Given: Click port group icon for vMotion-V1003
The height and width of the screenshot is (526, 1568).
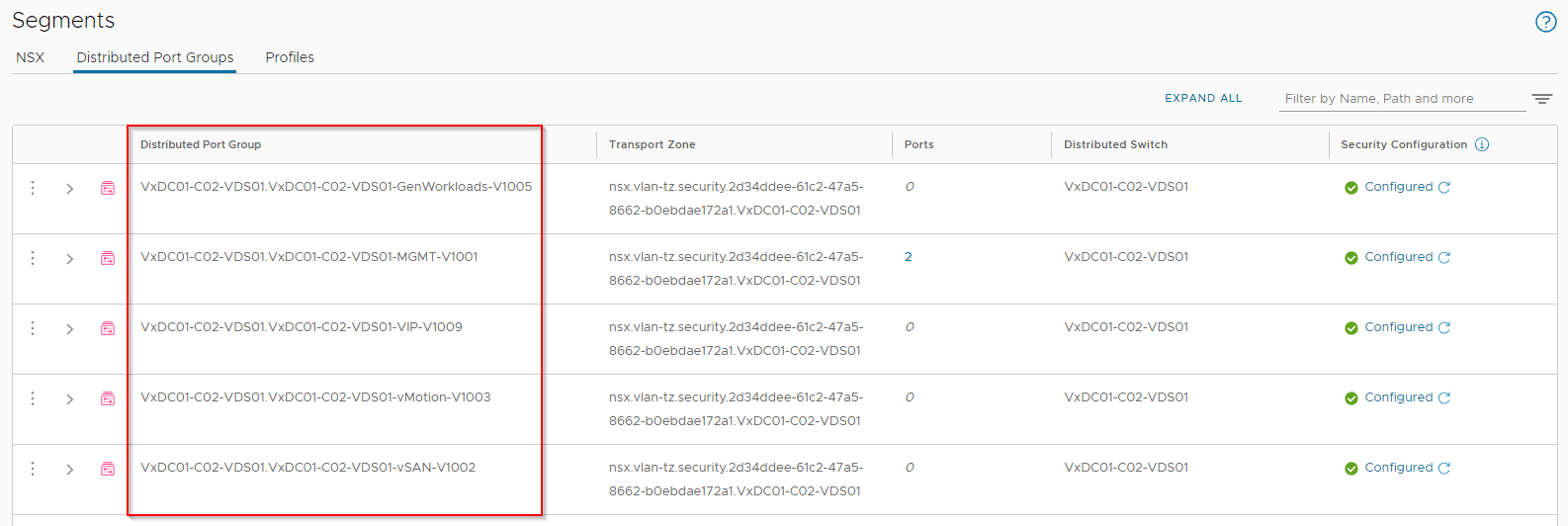Looking at the screenshot, I should 108,398.
